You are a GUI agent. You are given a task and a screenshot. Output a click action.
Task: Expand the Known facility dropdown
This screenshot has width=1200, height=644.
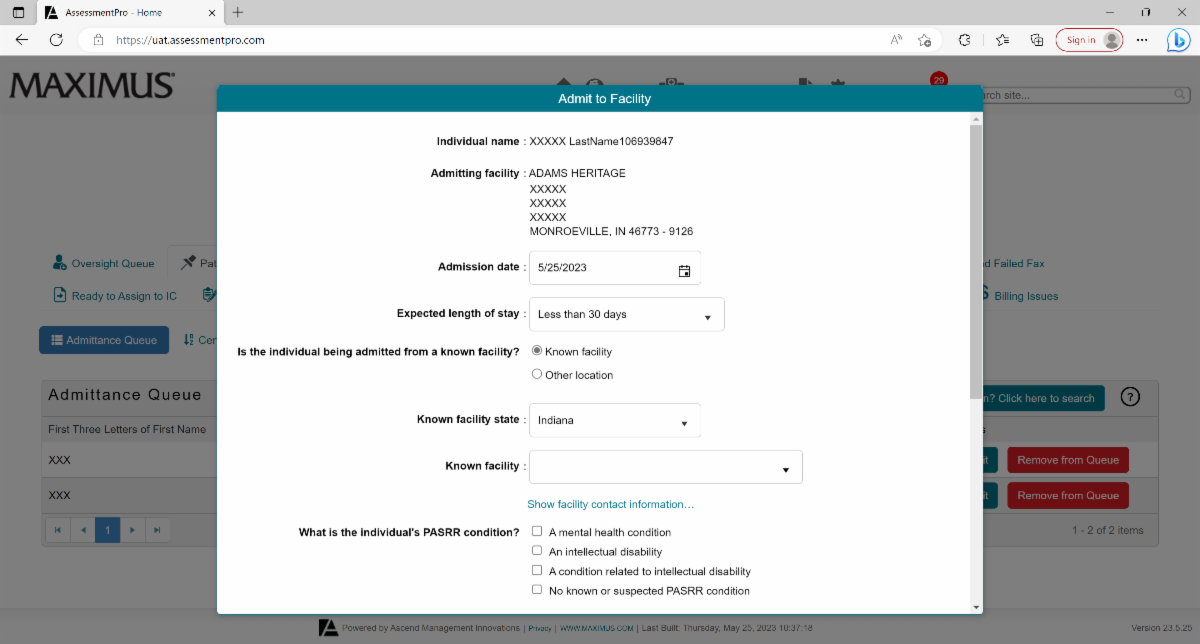665,467
